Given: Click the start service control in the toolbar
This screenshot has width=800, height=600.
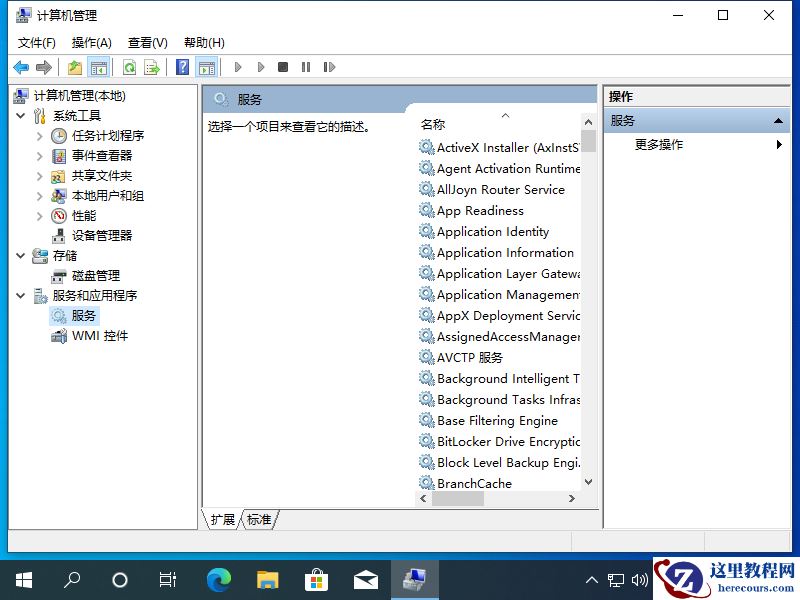Looking at the screenshot, I should pos(238,67).
